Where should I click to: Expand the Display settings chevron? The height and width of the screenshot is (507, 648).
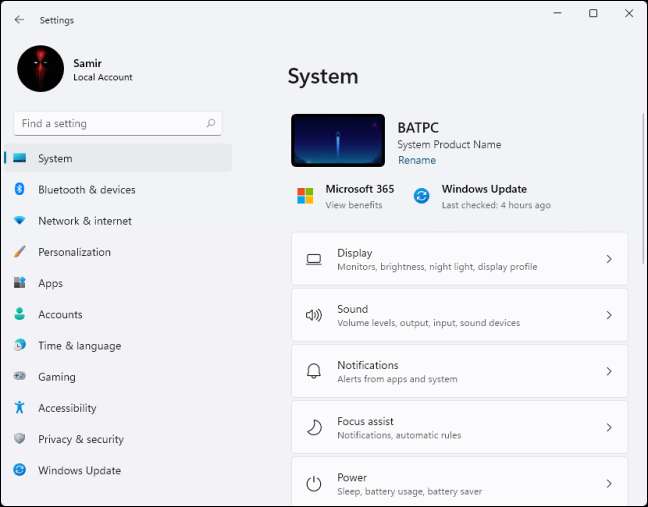click(x=609, y=259)
